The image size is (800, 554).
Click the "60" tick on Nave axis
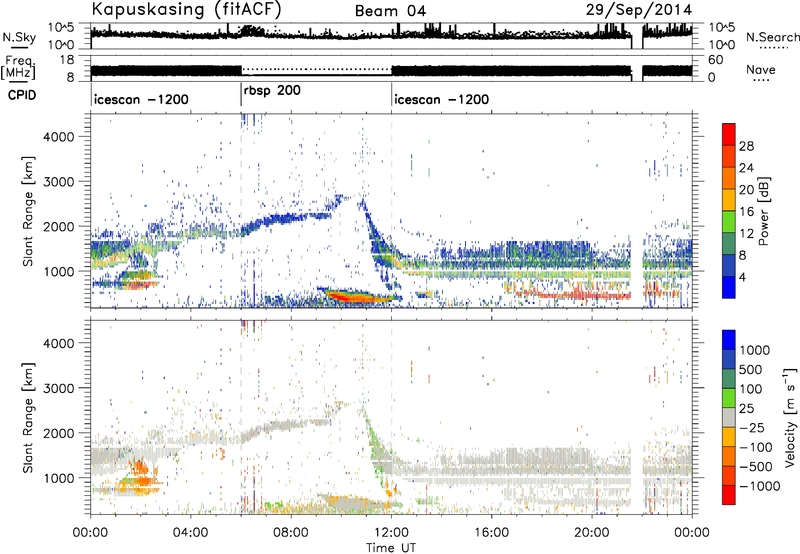(715, 60)
